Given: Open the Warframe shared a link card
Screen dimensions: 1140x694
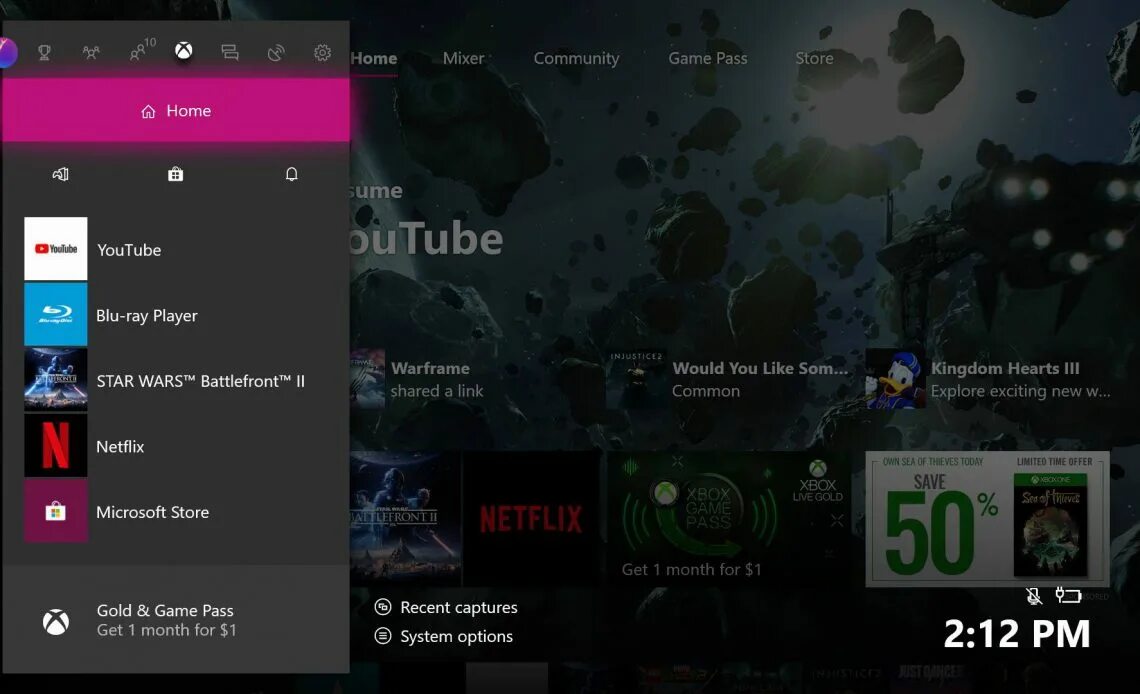Looking at the screenshot, I should (418, 379).
